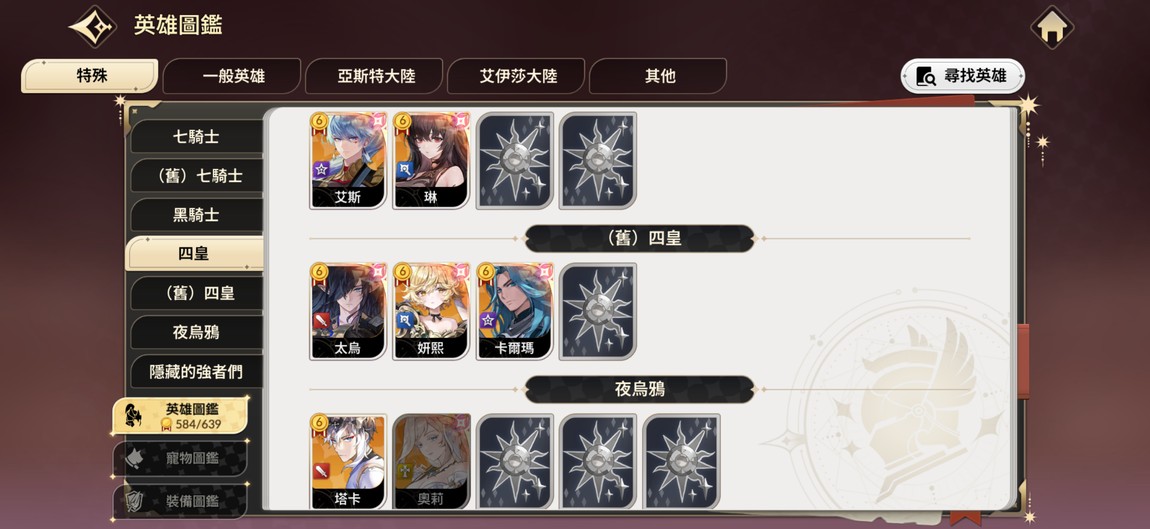The height and width of the screenshot is (529, 1150).
Task: Open the 尋找英雄 hero search
Action: click(962, 76)
